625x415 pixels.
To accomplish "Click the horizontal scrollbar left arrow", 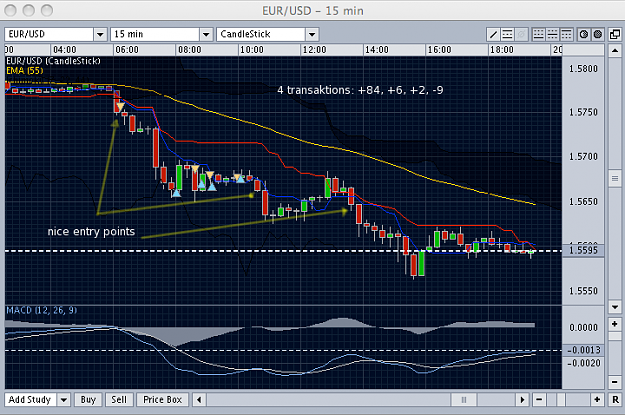I will pyautogui.click(x=199, y=399).
